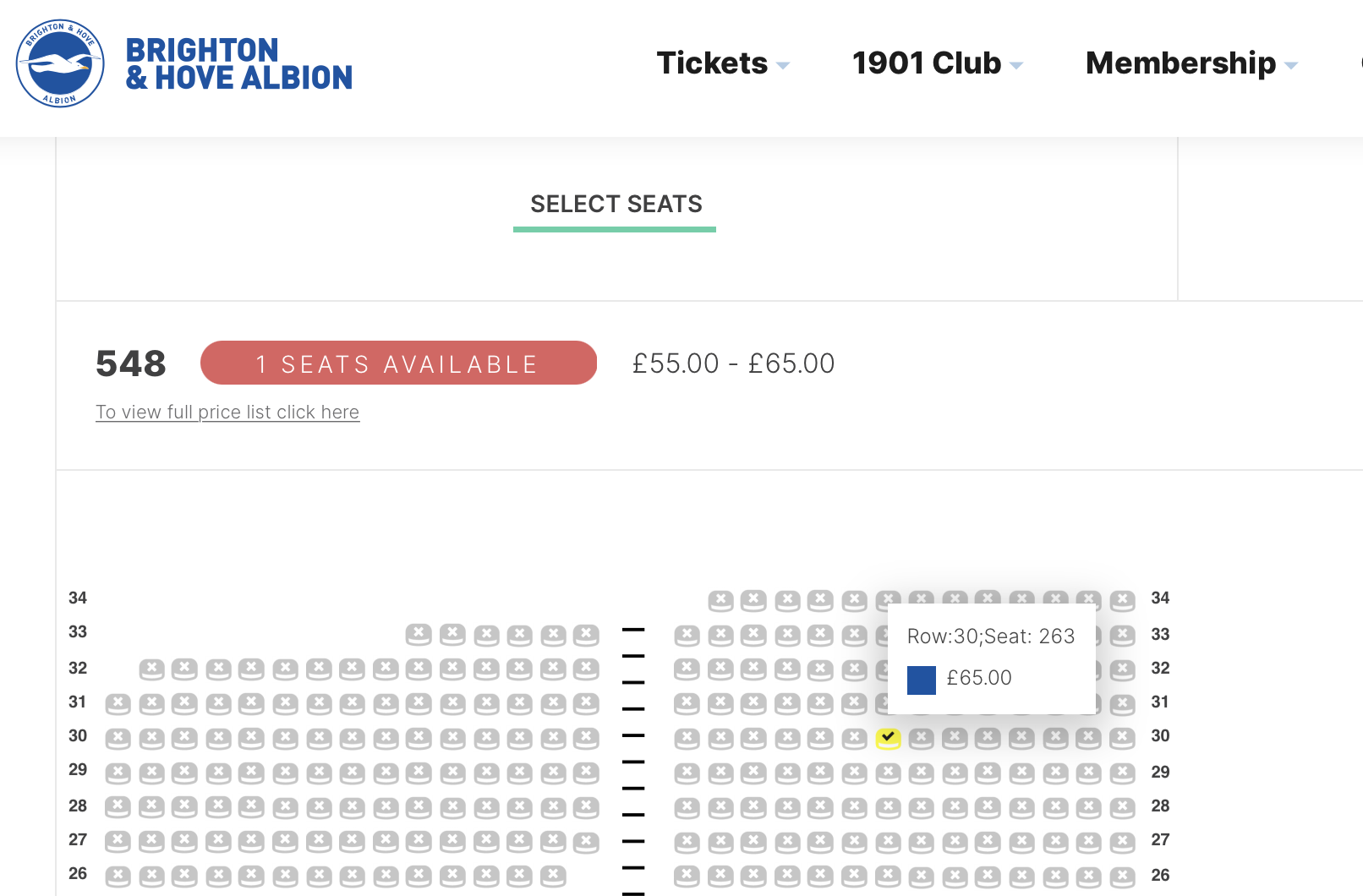Viewport: 1363px width, 896px height.
Task: Click the blue £65.00 price swatch
Action: tap(922, 680)
